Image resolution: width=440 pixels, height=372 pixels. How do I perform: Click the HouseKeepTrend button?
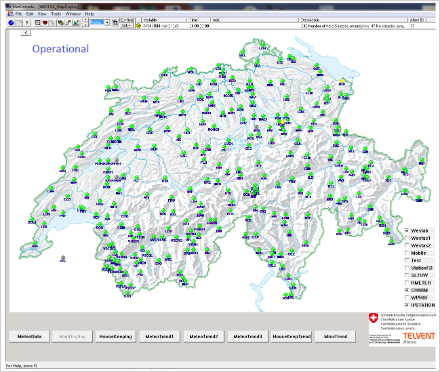291,336
